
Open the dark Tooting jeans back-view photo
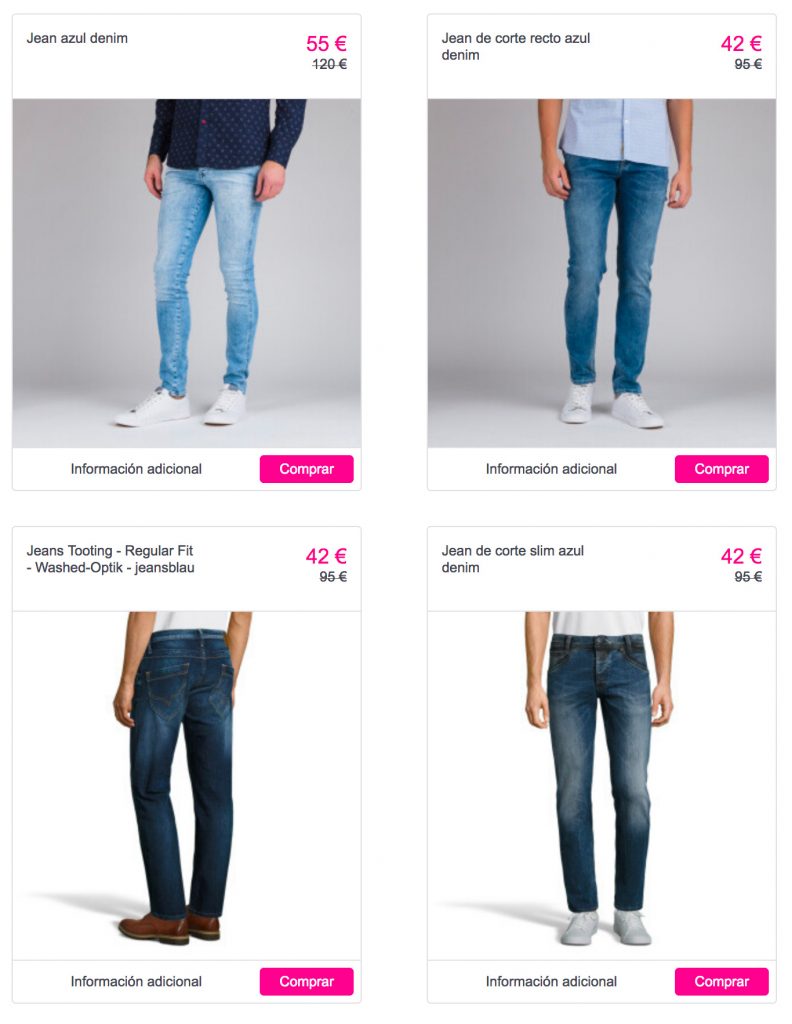pyautogui.click(x=187, y=786)
